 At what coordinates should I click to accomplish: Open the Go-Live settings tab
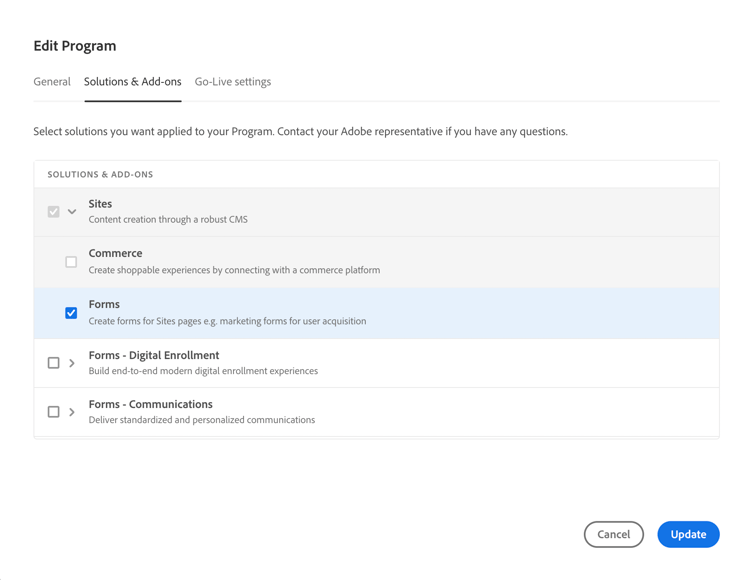point(233,82)
